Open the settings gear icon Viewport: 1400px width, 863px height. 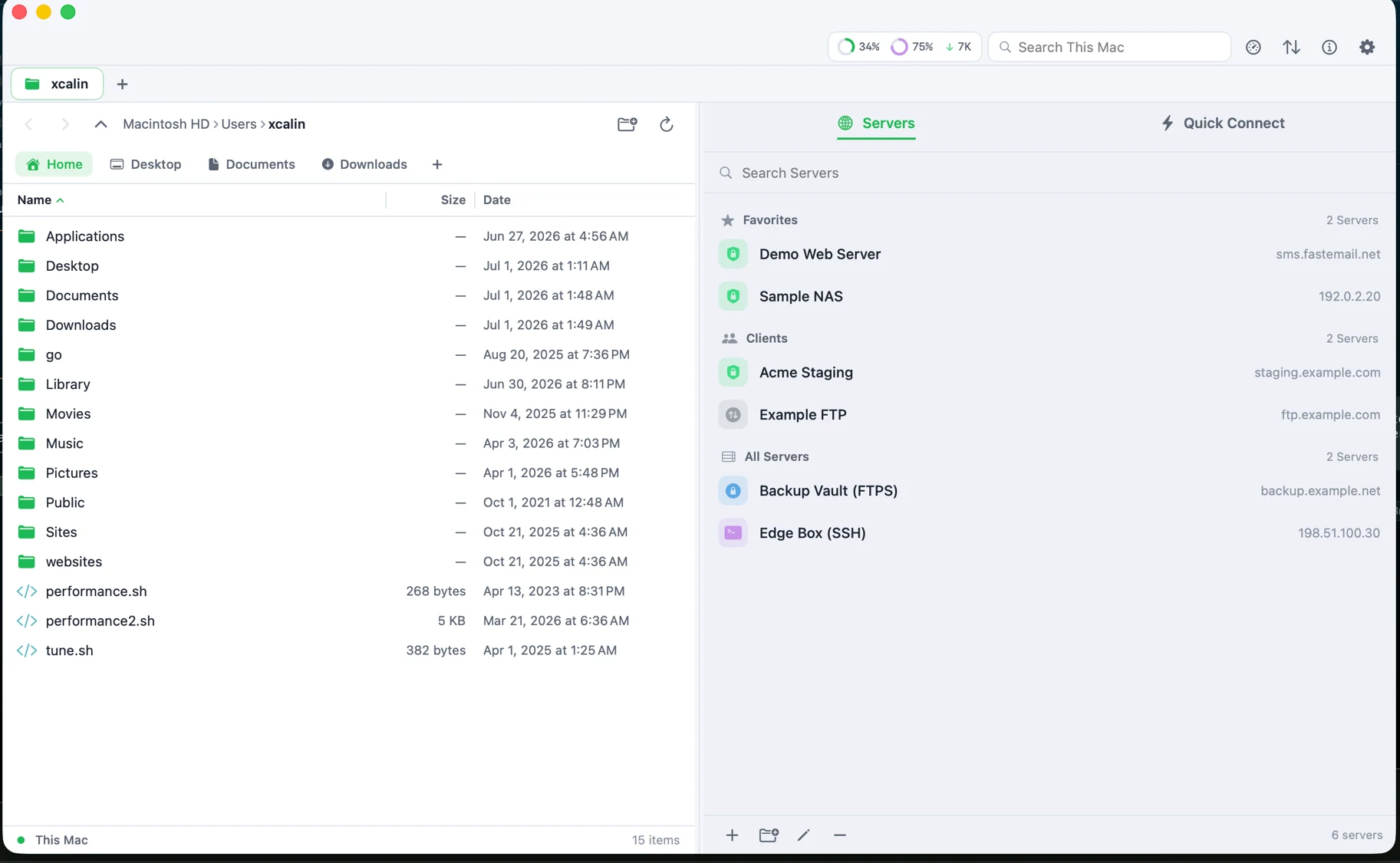1367,47
